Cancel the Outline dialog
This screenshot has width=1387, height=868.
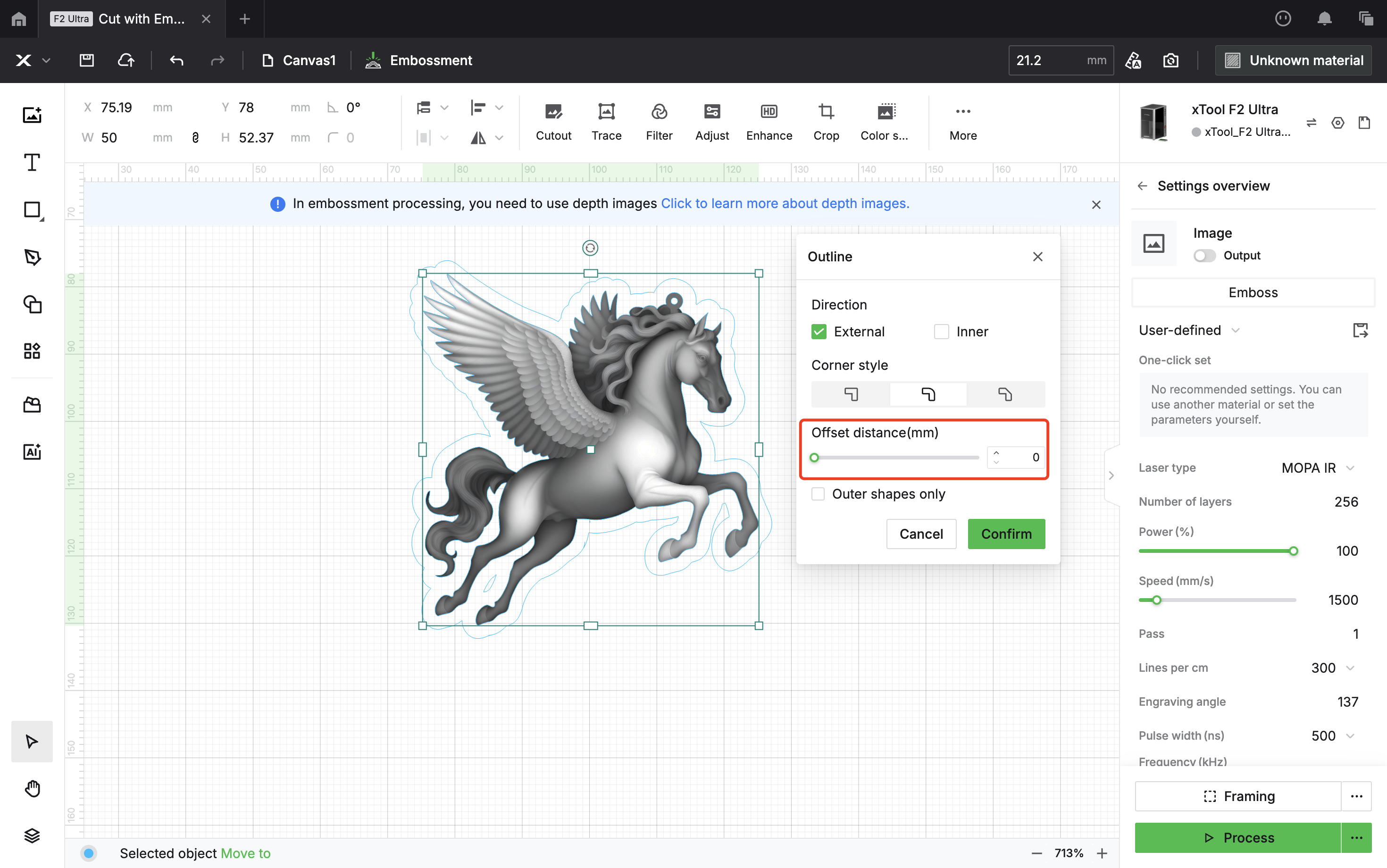point(921,534)
